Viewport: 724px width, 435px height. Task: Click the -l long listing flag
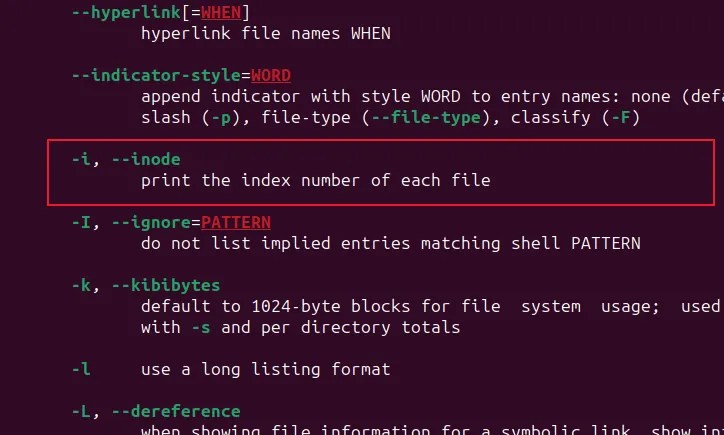click(81, 369)
